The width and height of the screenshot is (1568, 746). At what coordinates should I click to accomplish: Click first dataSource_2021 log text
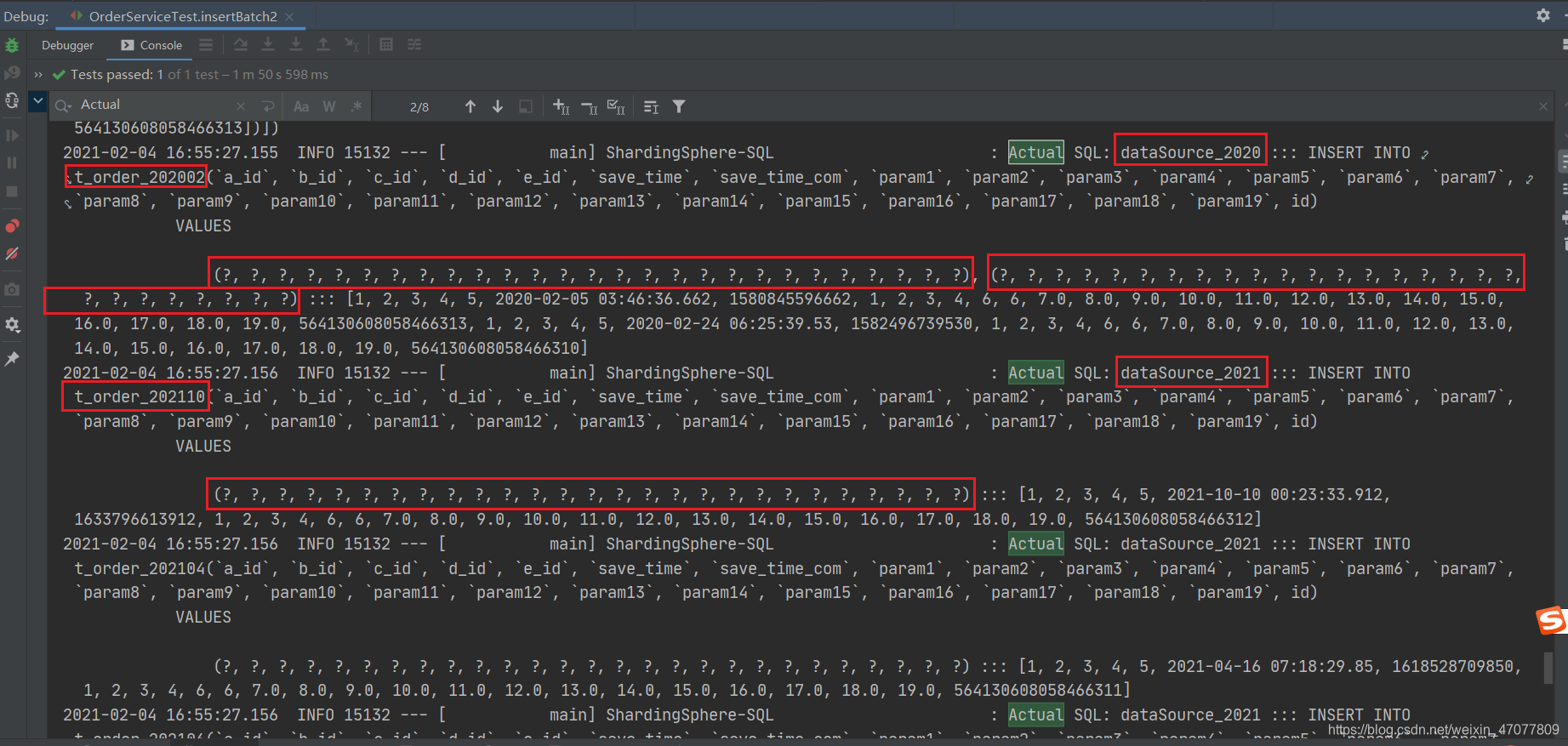tap(1190, 373)
